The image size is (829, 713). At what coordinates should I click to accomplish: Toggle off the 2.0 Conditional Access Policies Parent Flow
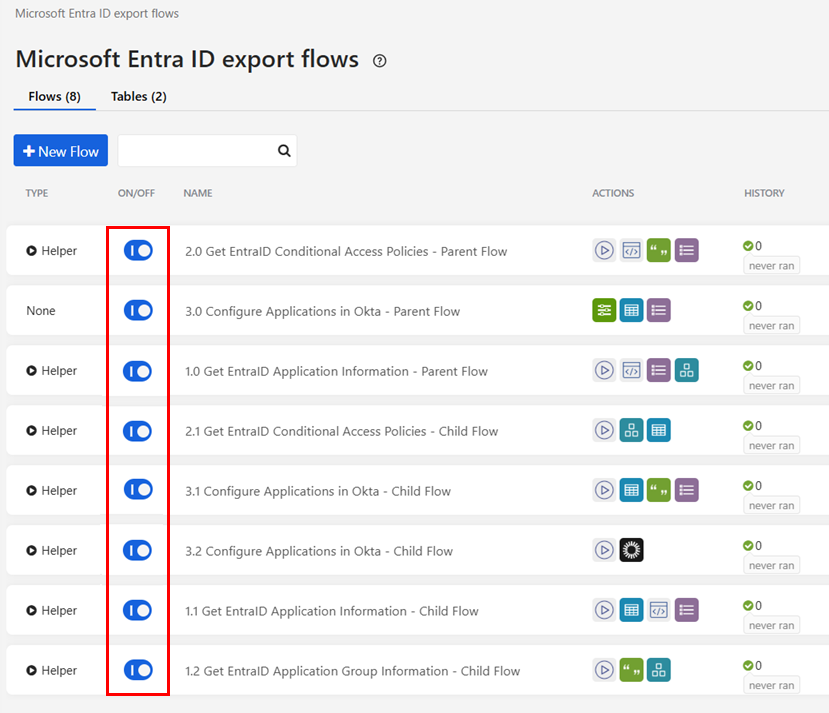point(138,251)
